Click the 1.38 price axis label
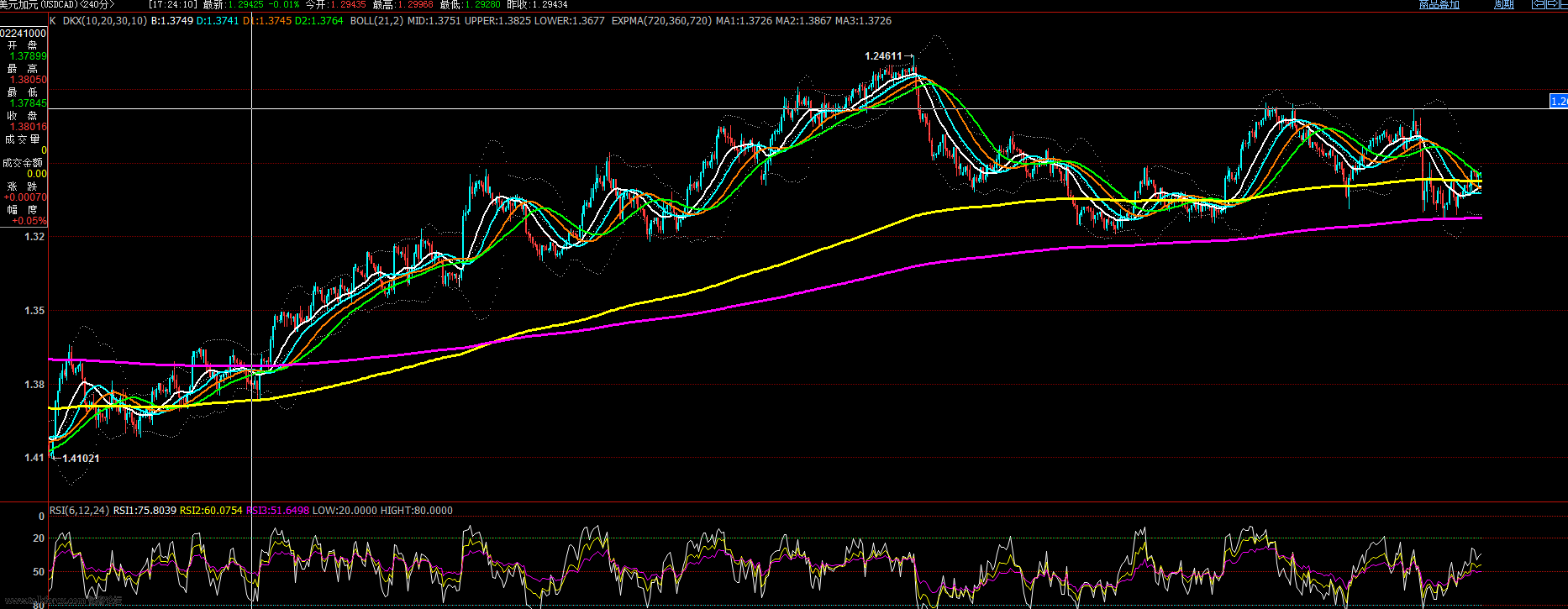The image size is (1568, 609). coord(34,385)
